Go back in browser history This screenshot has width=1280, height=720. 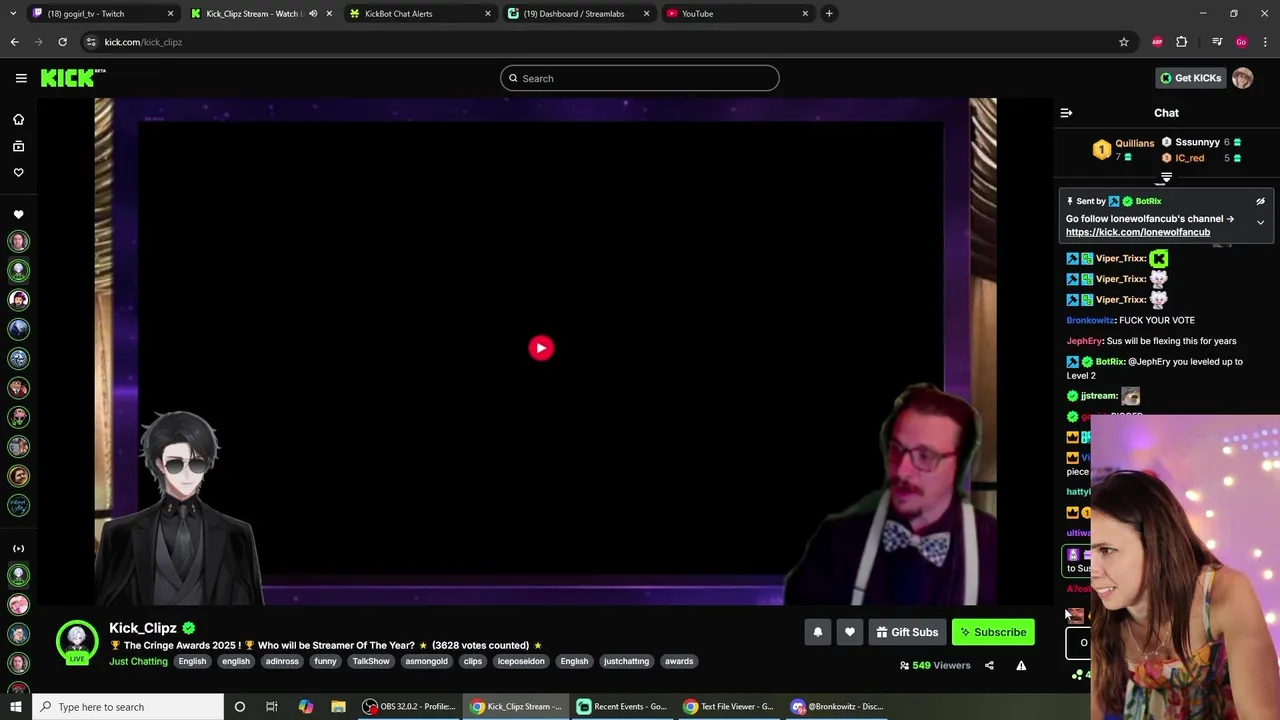pyautogui.click(x=14, y=42)
